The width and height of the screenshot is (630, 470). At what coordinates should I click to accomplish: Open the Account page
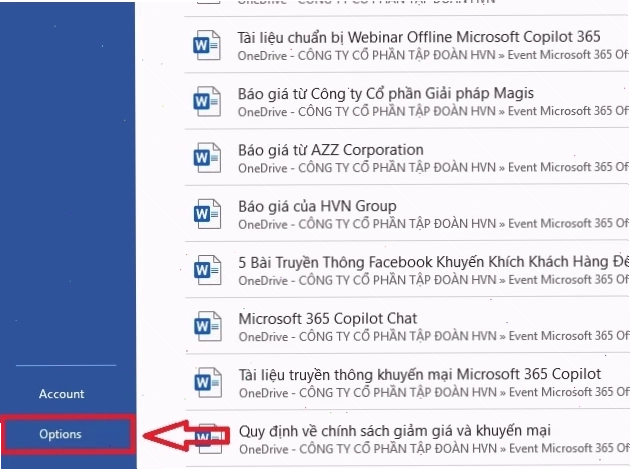[x=61, y=394]
